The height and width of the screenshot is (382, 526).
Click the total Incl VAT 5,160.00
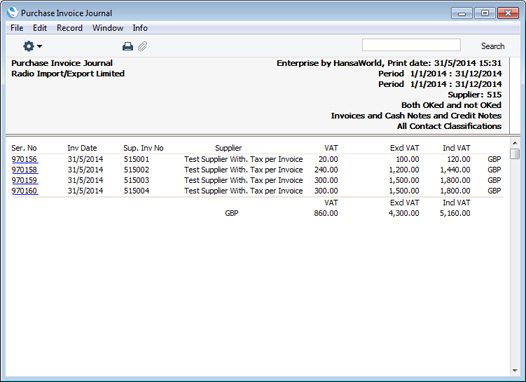[455, 213]
